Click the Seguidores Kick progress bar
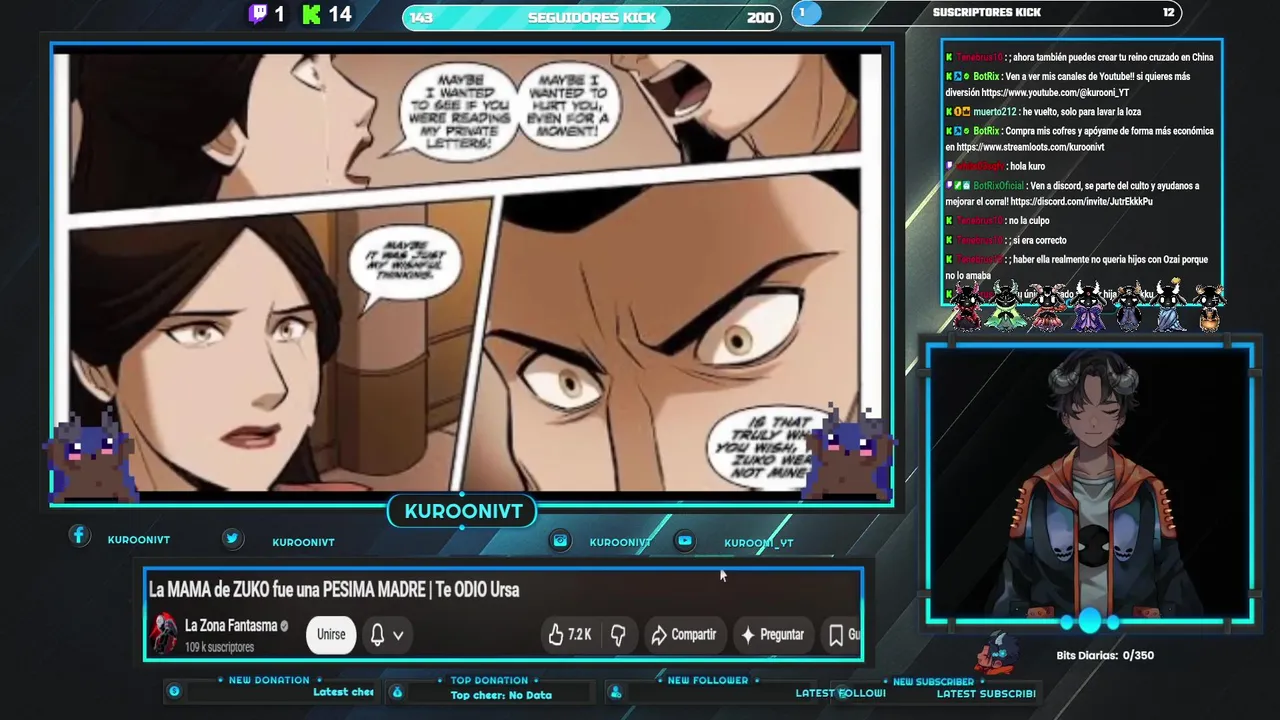 (x=590, y=17)
